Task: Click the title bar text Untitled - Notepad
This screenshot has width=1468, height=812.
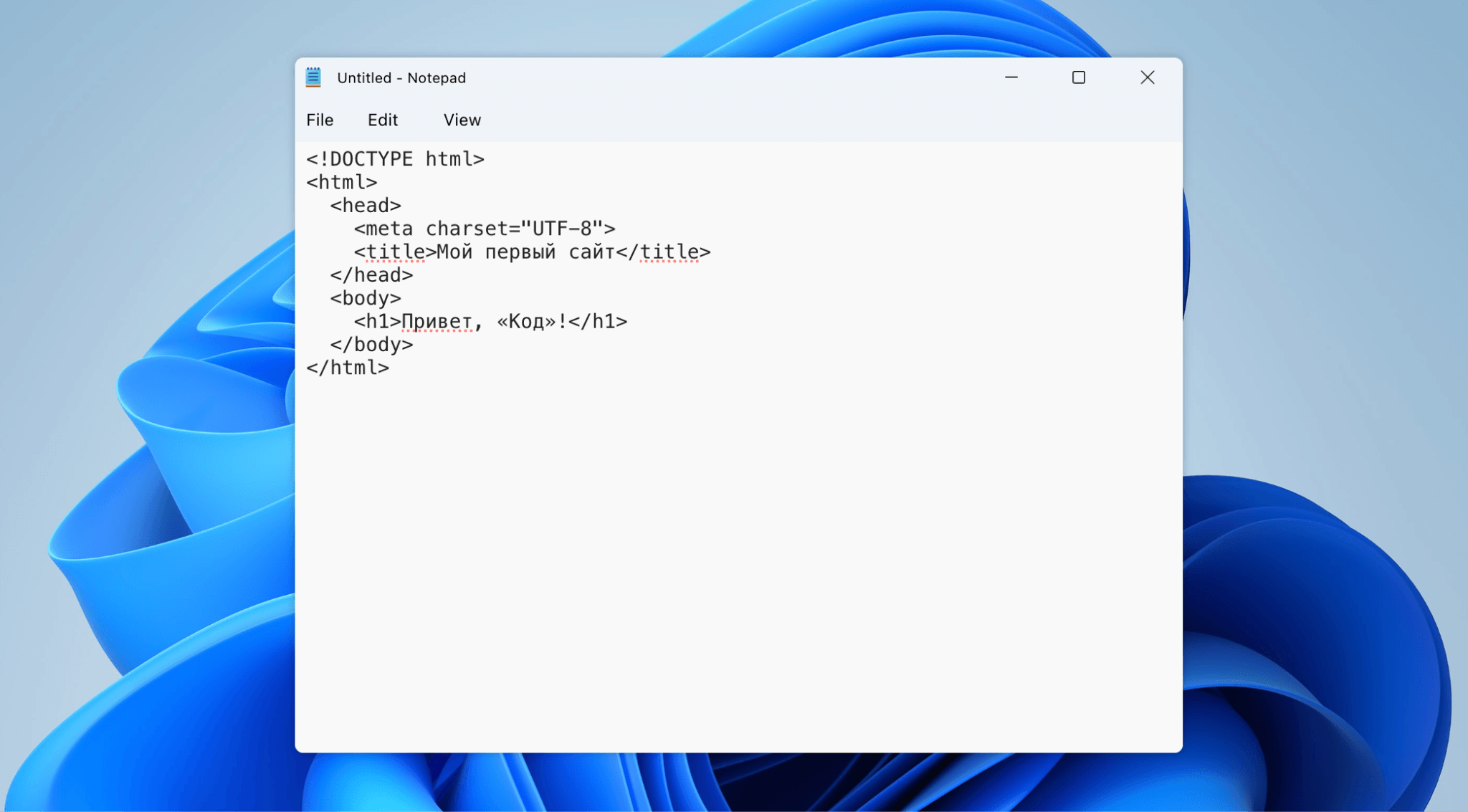Action: [x=402, y=77]
